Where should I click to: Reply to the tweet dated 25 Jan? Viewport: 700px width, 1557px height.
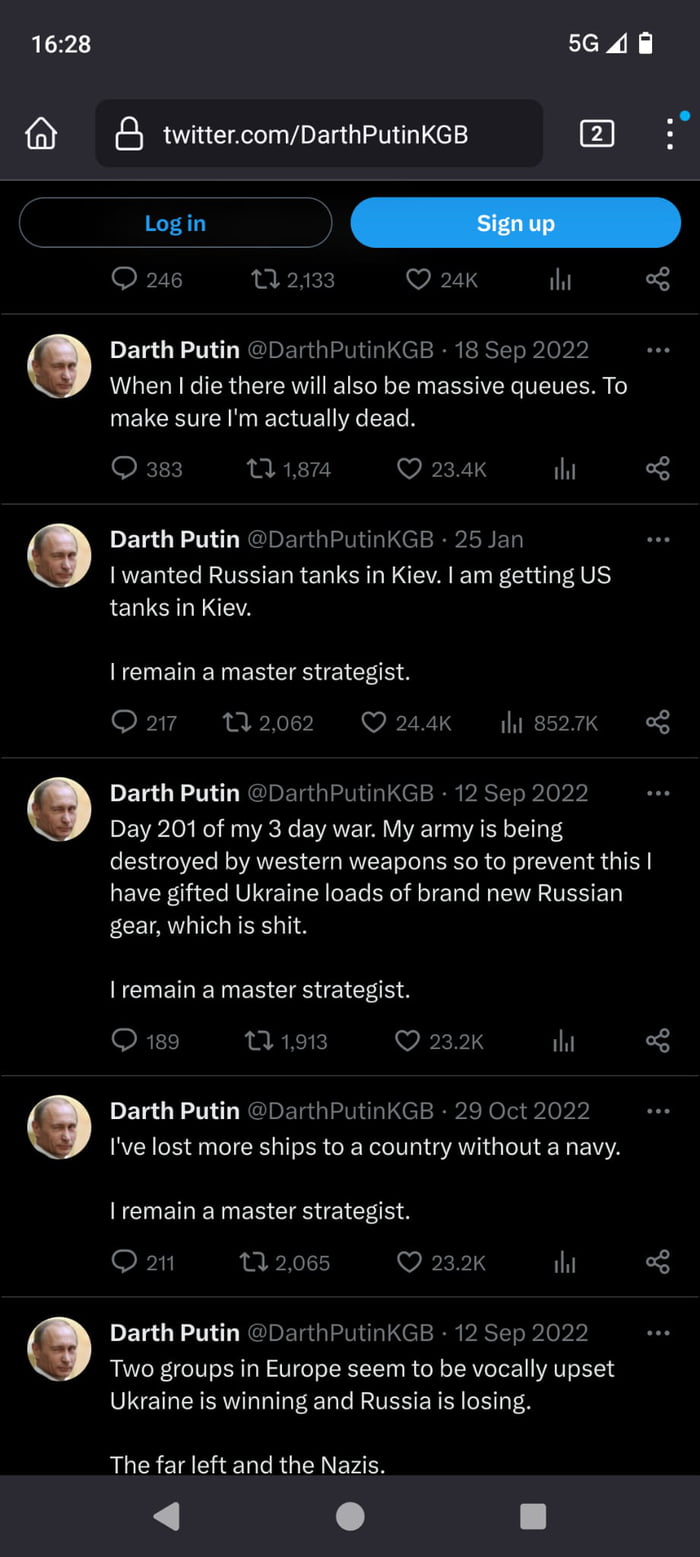122,722
